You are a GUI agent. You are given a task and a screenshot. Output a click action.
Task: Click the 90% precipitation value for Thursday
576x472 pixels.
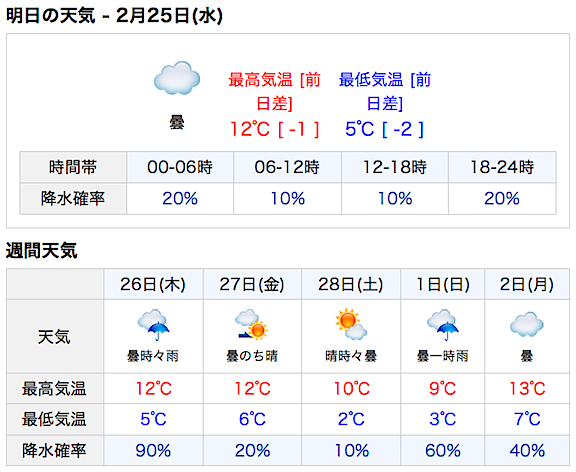[153, 451]
